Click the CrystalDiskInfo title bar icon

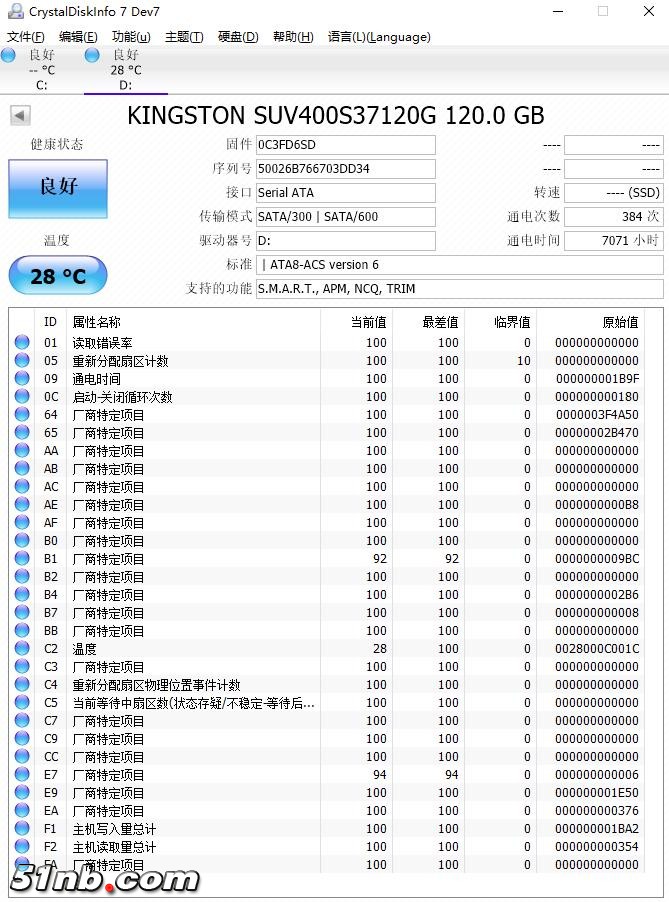[16, 11]
